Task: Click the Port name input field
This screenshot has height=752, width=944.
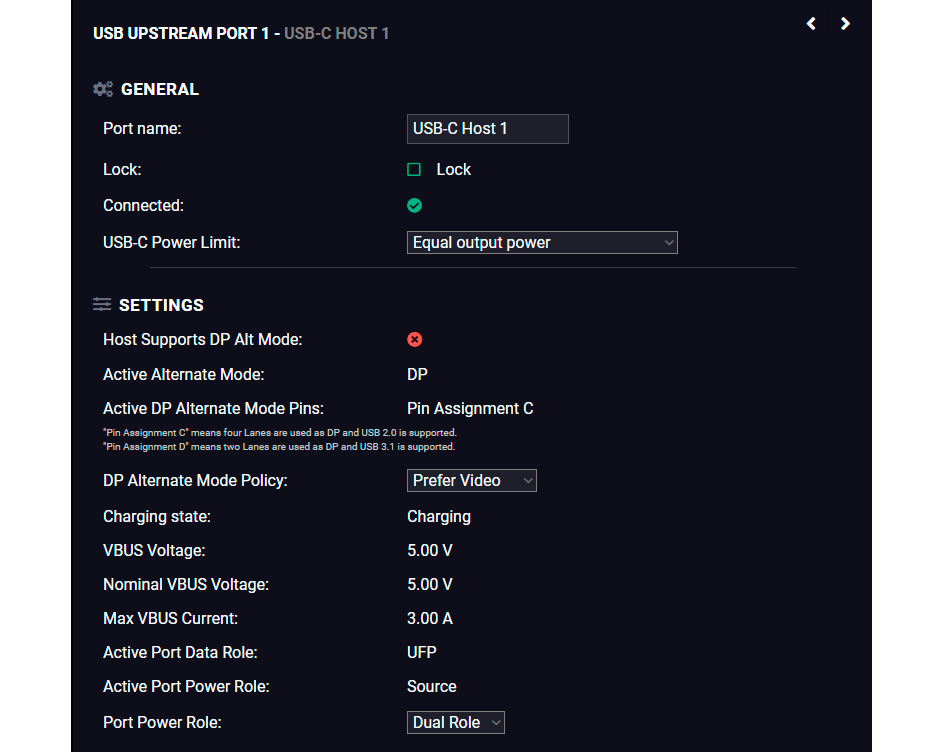Action: click(x=488, y=129)
